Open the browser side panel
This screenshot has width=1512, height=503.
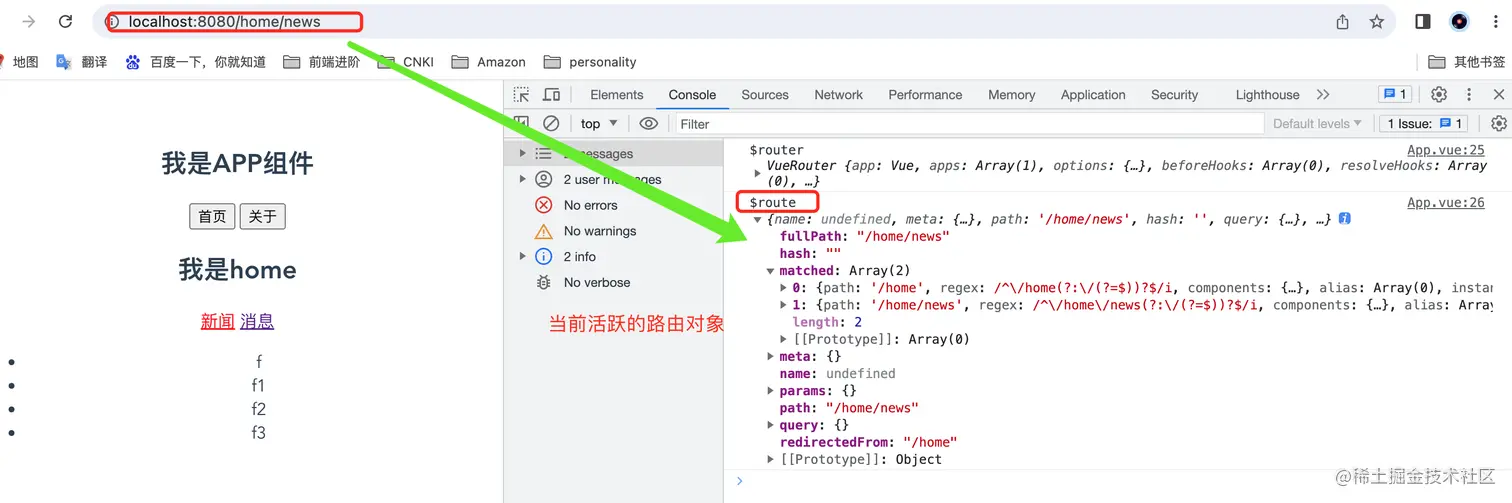(x=1423, y=22)
